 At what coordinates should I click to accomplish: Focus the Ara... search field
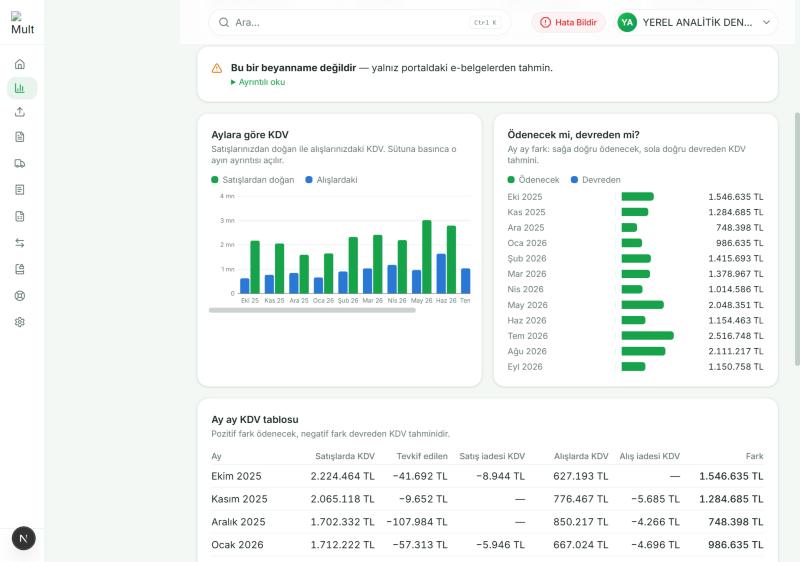[x=359, y=22]
